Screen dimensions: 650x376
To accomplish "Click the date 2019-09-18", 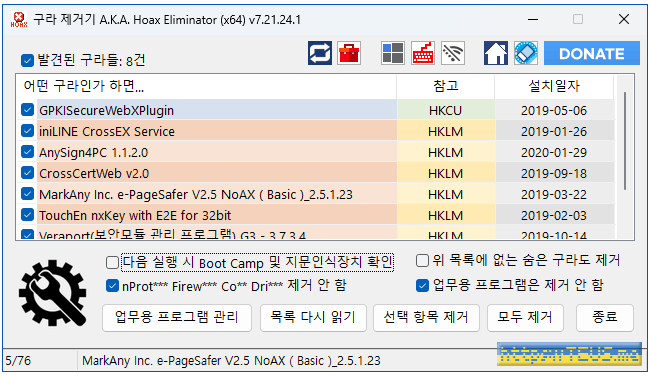I will (554, 173).
